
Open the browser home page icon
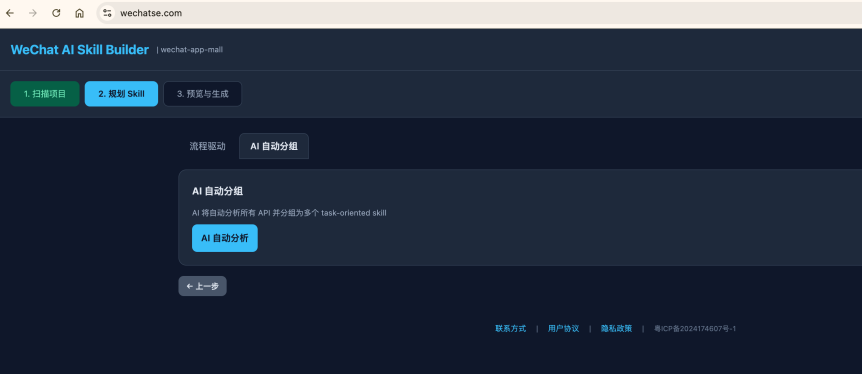pyautogui.click(x=80, y=13)
